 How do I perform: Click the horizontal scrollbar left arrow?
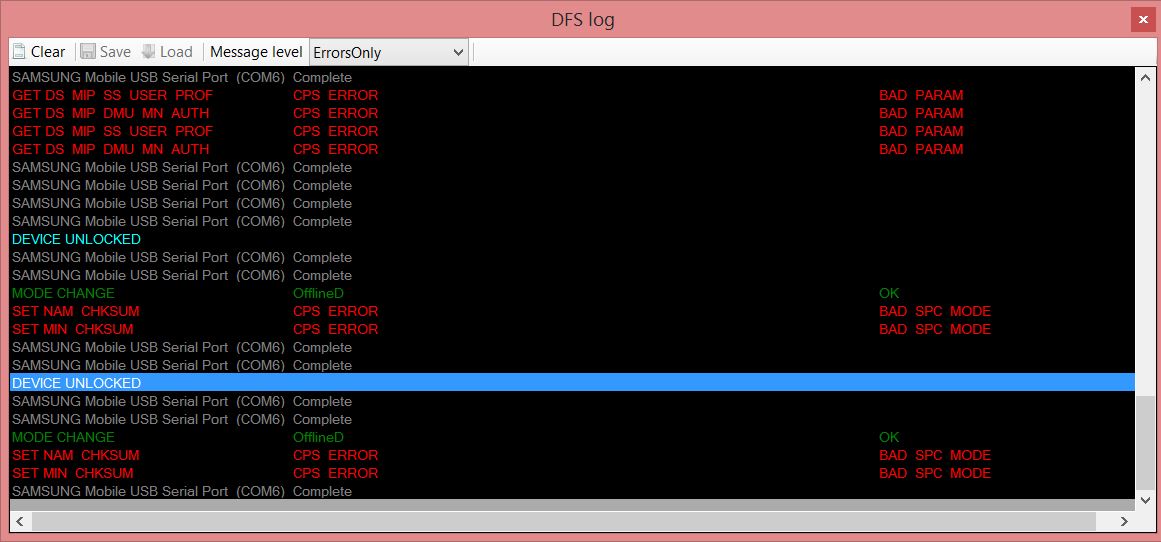tap(20, 521)
